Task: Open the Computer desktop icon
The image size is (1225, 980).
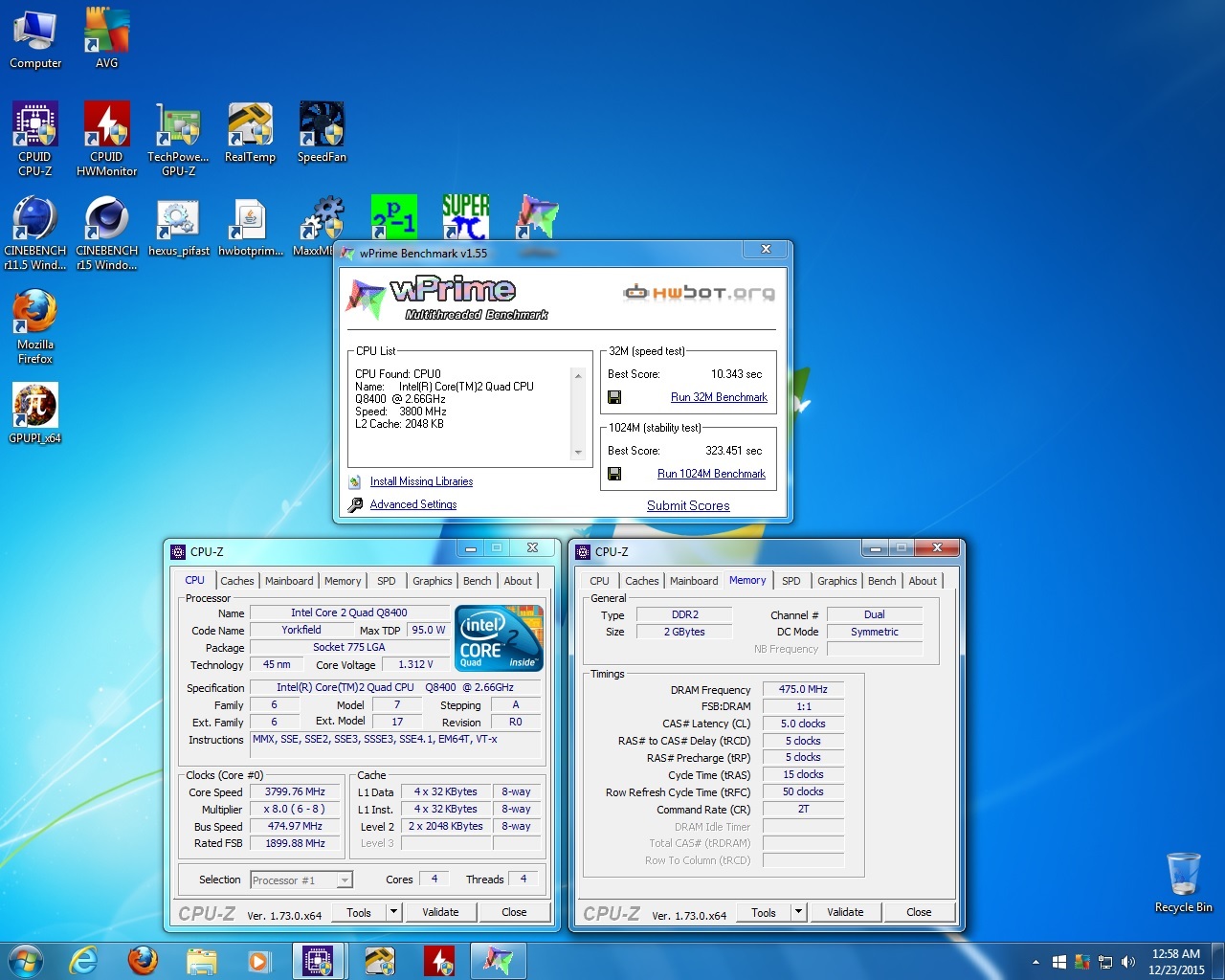Action: coord(35,38)
